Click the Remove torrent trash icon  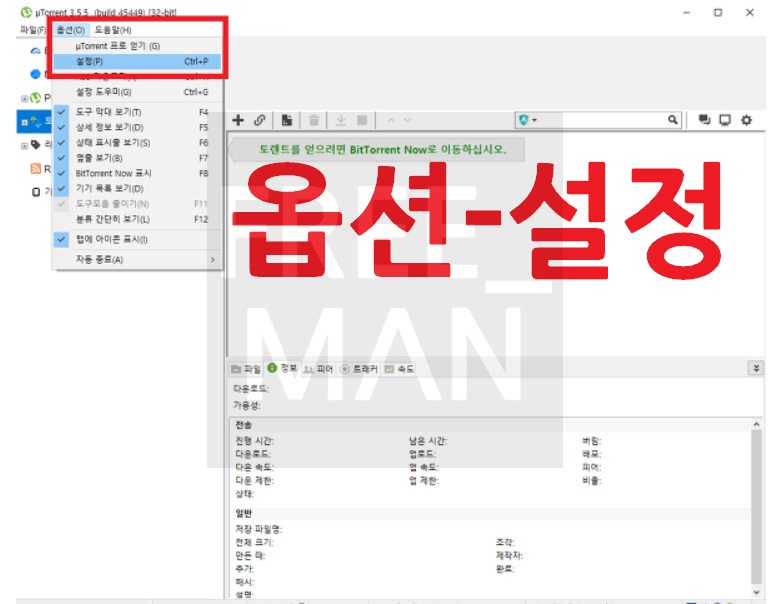[314, 120]
